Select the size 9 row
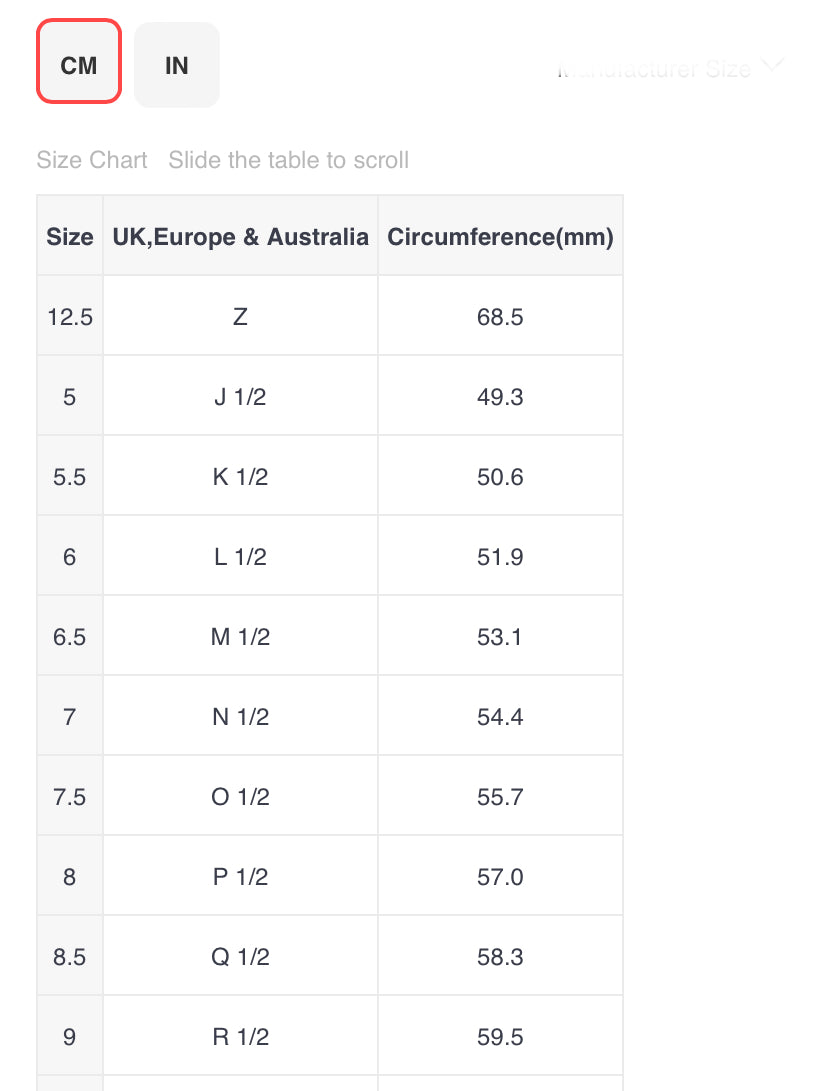 (x=70, y=1037)
